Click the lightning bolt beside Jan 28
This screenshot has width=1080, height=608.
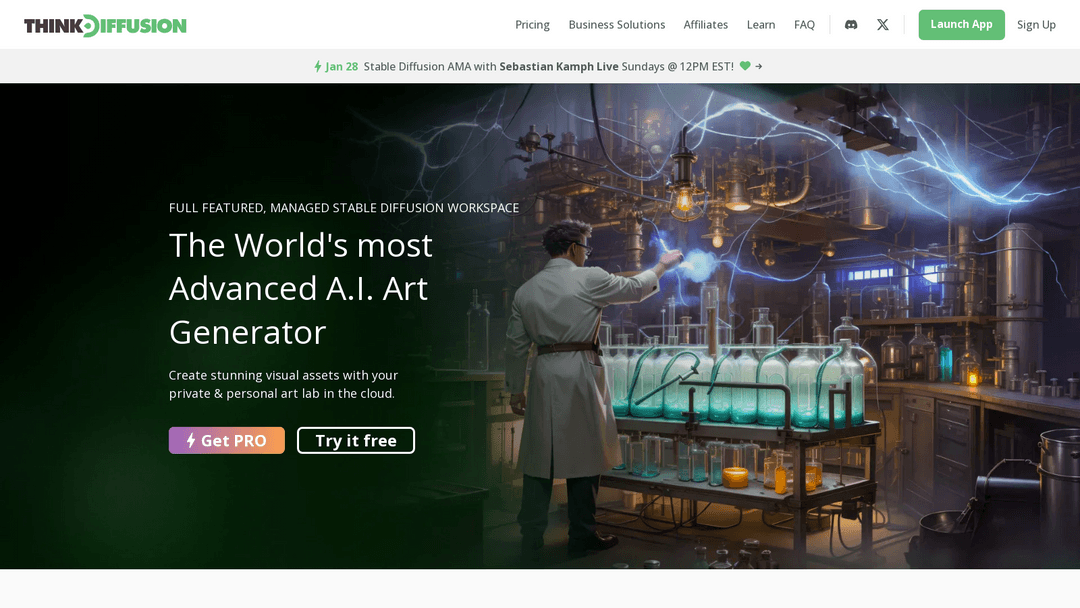(x=318, y=66)
